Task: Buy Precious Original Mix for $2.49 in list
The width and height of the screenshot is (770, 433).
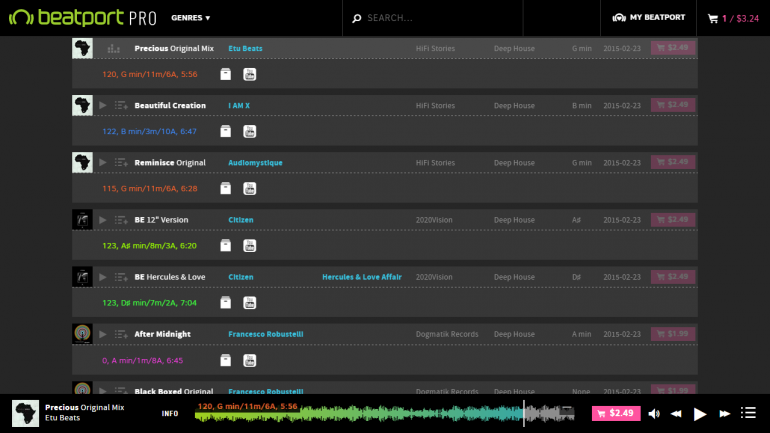Action: [x=673, y=48]
